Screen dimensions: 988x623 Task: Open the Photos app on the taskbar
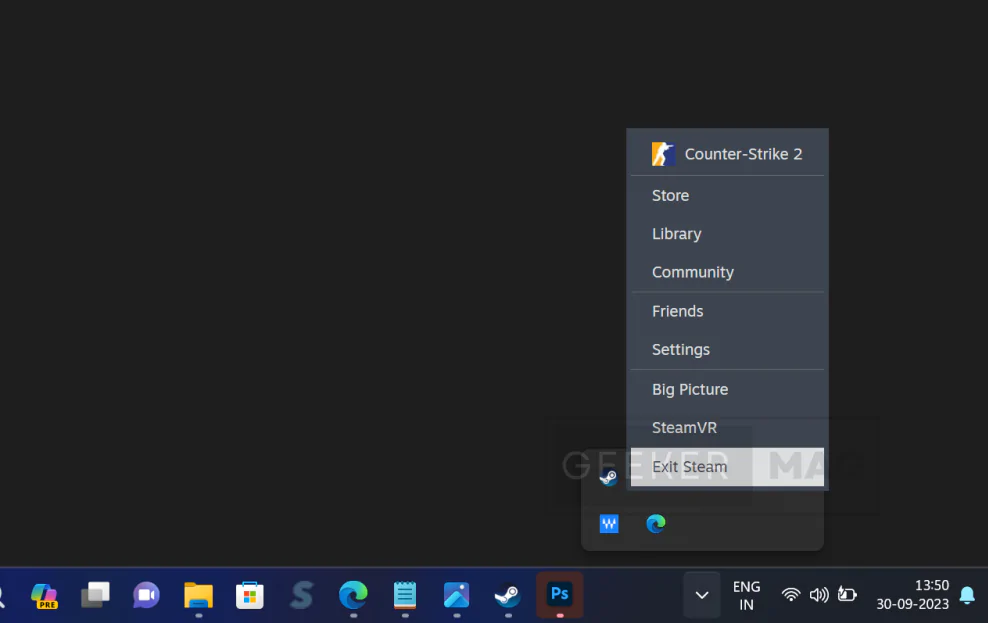pyautogui.click(x=456, y=595)
